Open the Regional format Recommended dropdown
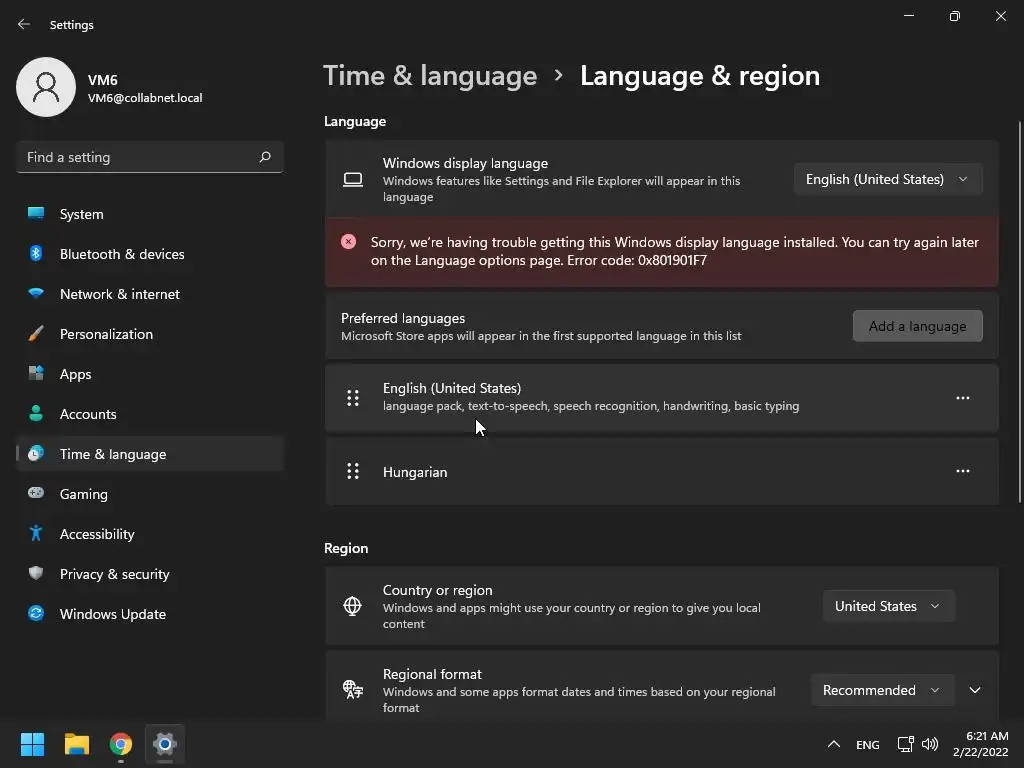 point(882,690)
